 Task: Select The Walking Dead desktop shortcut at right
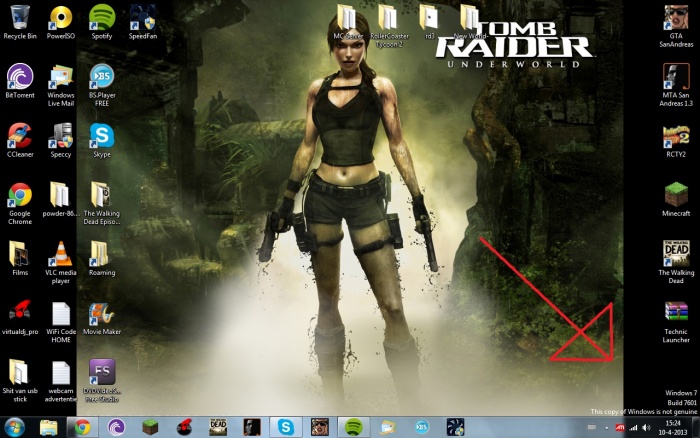point(676,263)
